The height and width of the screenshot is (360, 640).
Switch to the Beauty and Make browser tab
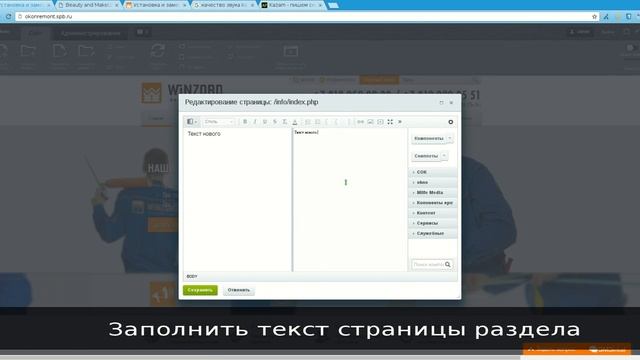point(88,5)
